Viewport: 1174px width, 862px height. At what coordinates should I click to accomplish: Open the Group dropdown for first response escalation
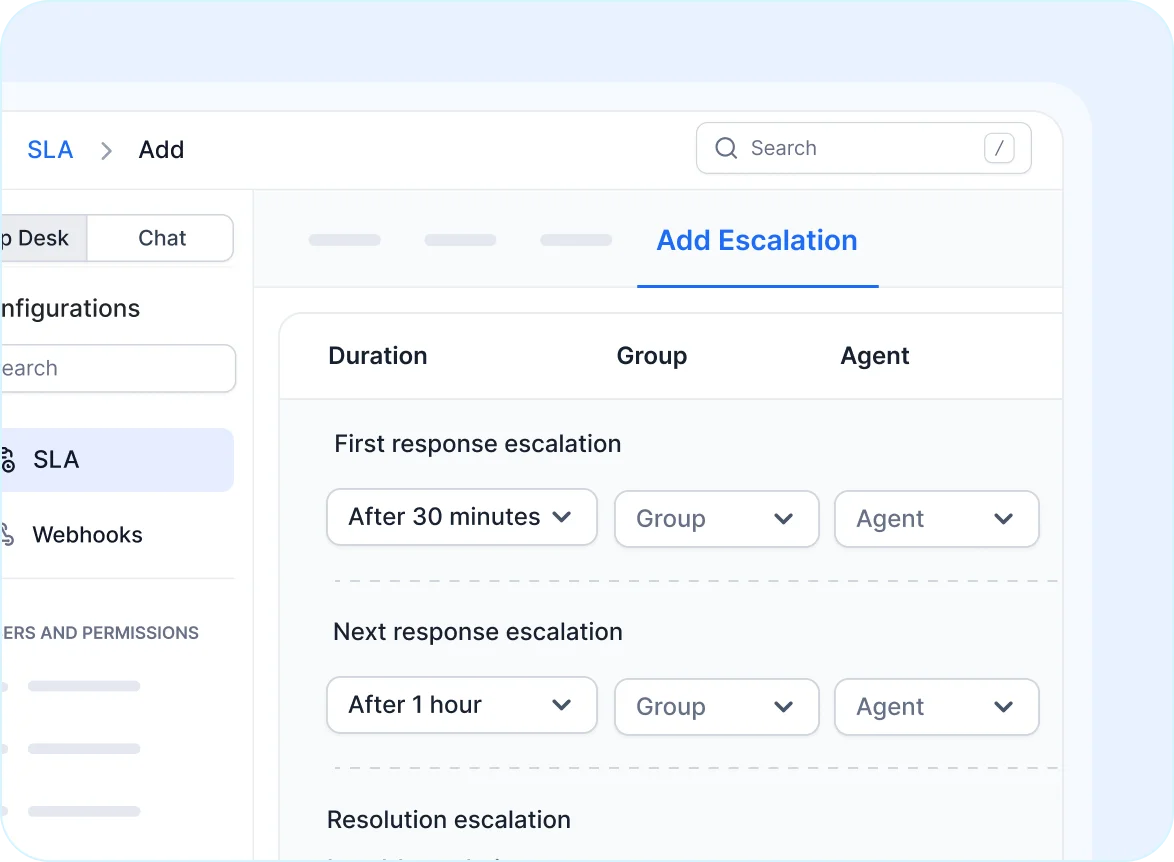pyautogui.click(x=716, y=519)
